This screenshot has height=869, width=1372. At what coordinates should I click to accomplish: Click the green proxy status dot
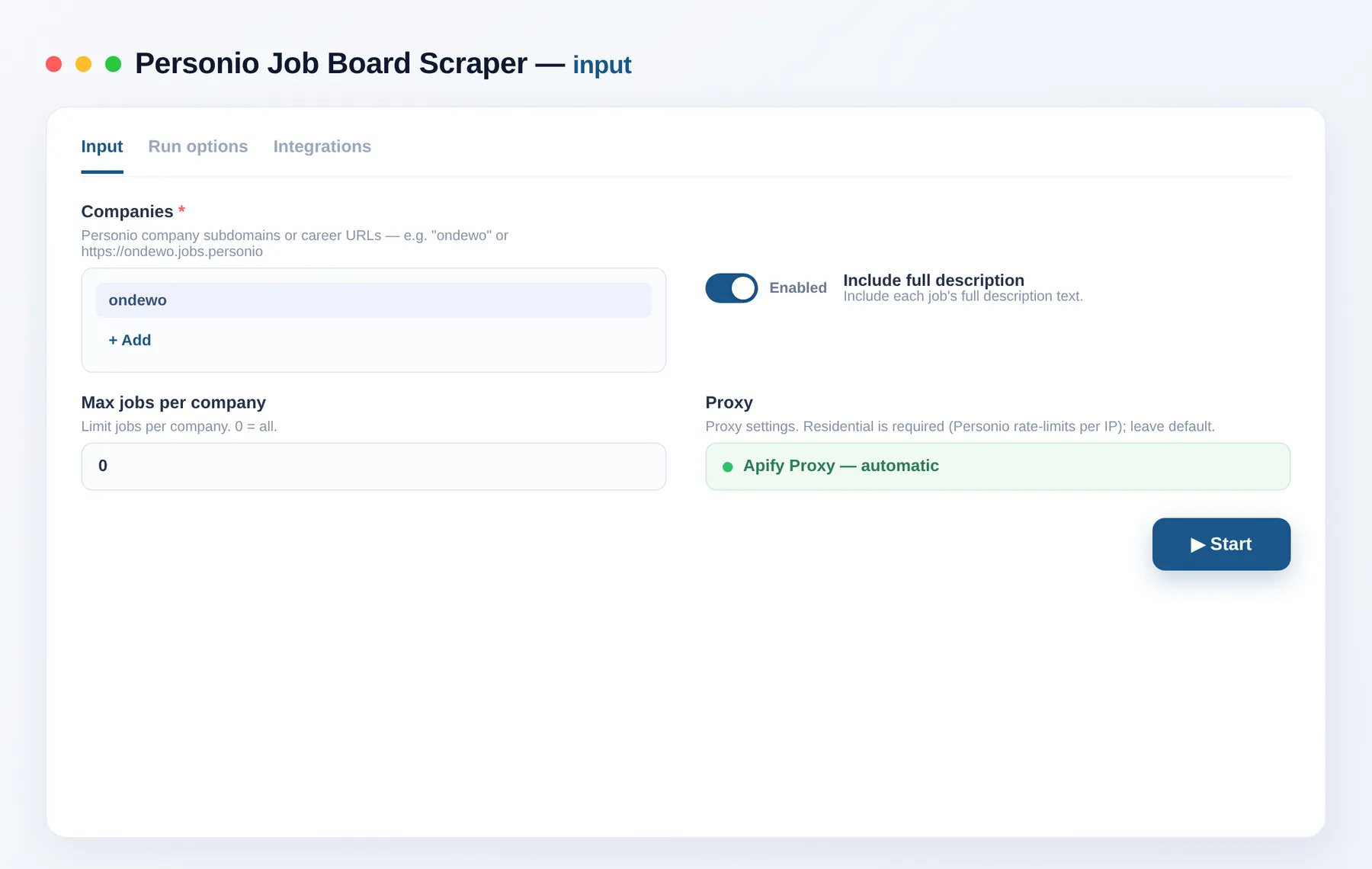tap(728, 467)
